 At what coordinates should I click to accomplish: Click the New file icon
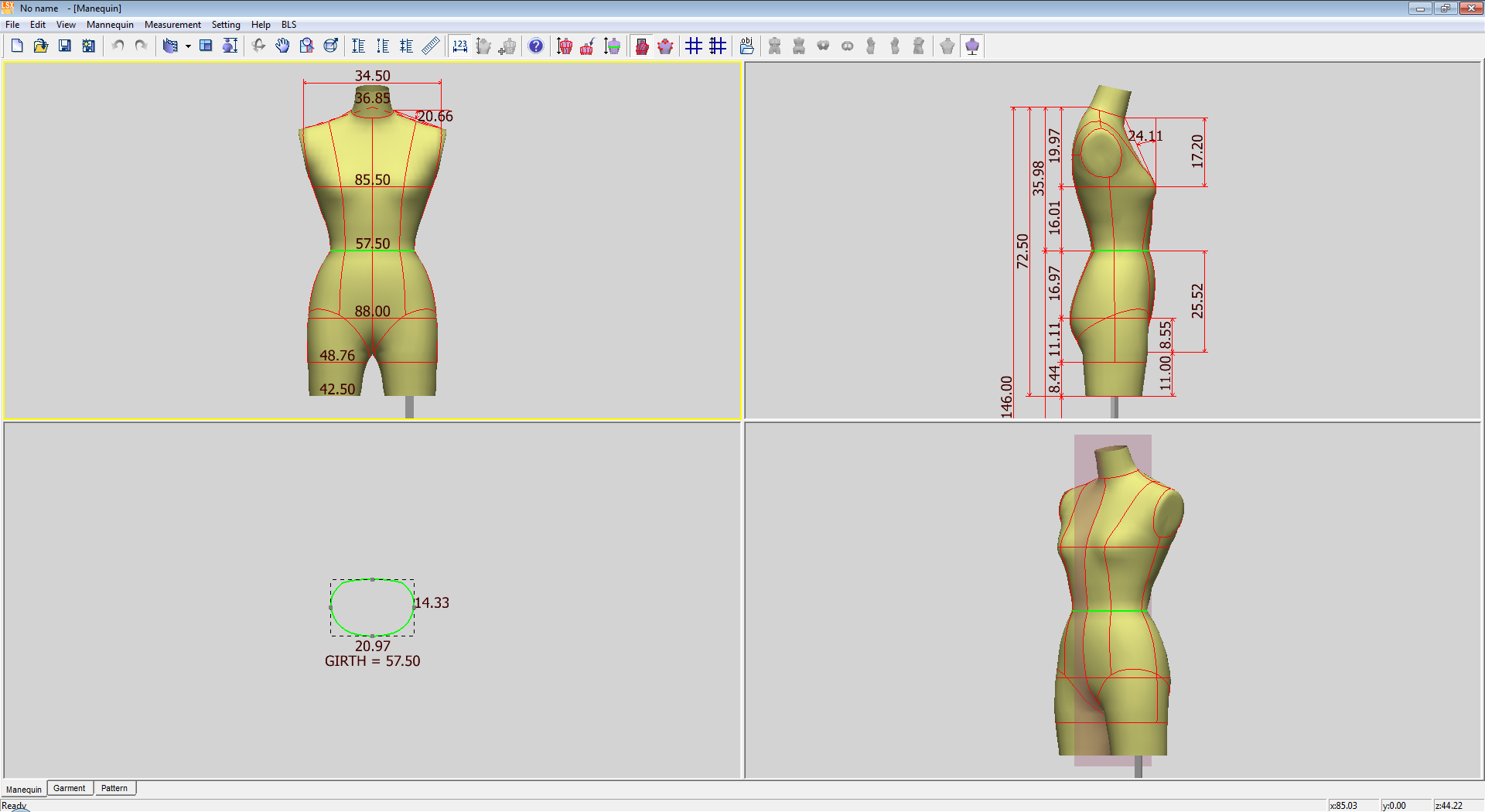pyautogui.click(x=17, y=46)
